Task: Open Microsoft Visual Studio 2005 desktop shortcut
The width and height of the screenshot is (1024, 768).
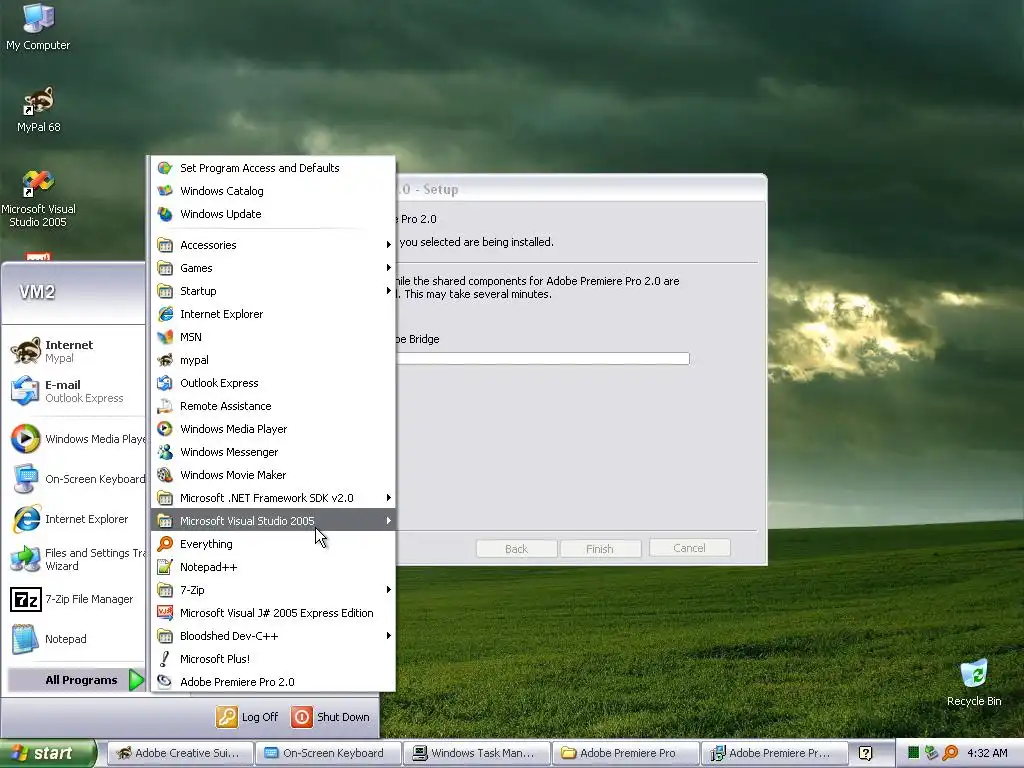Action: [38, 198]
